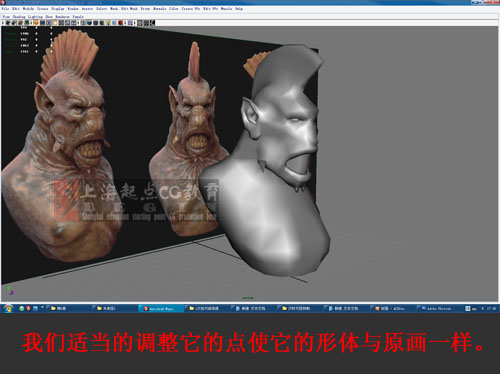Toggle the Safe Action icon
The image size is (500, 374).
67,23
